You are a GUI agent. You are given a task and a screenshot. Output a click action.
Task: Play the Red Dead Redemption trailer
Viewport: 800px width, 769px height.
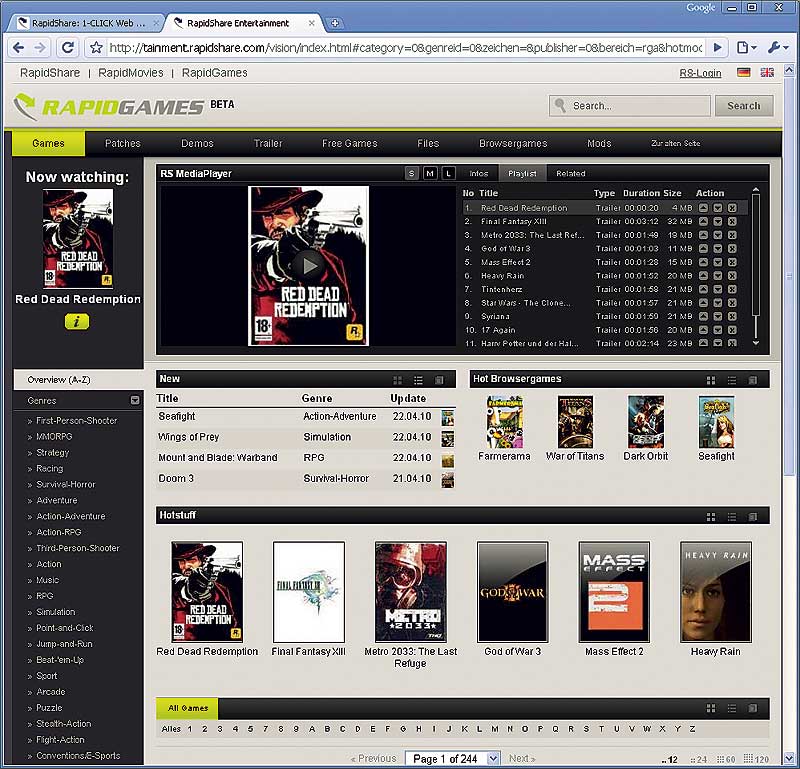(x=308, y=265)
